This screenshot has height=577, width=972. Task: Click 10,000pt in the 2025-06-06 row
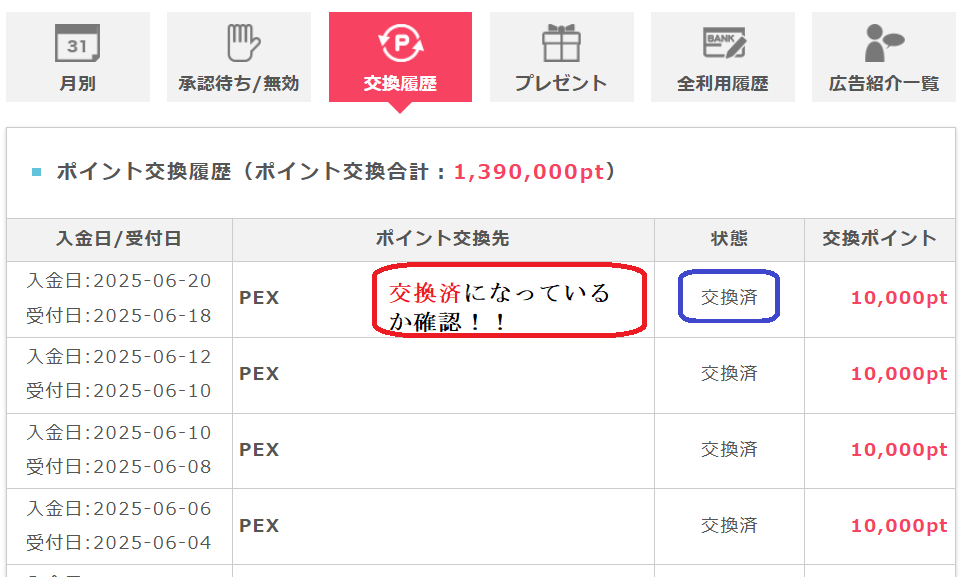coord(899,526)
